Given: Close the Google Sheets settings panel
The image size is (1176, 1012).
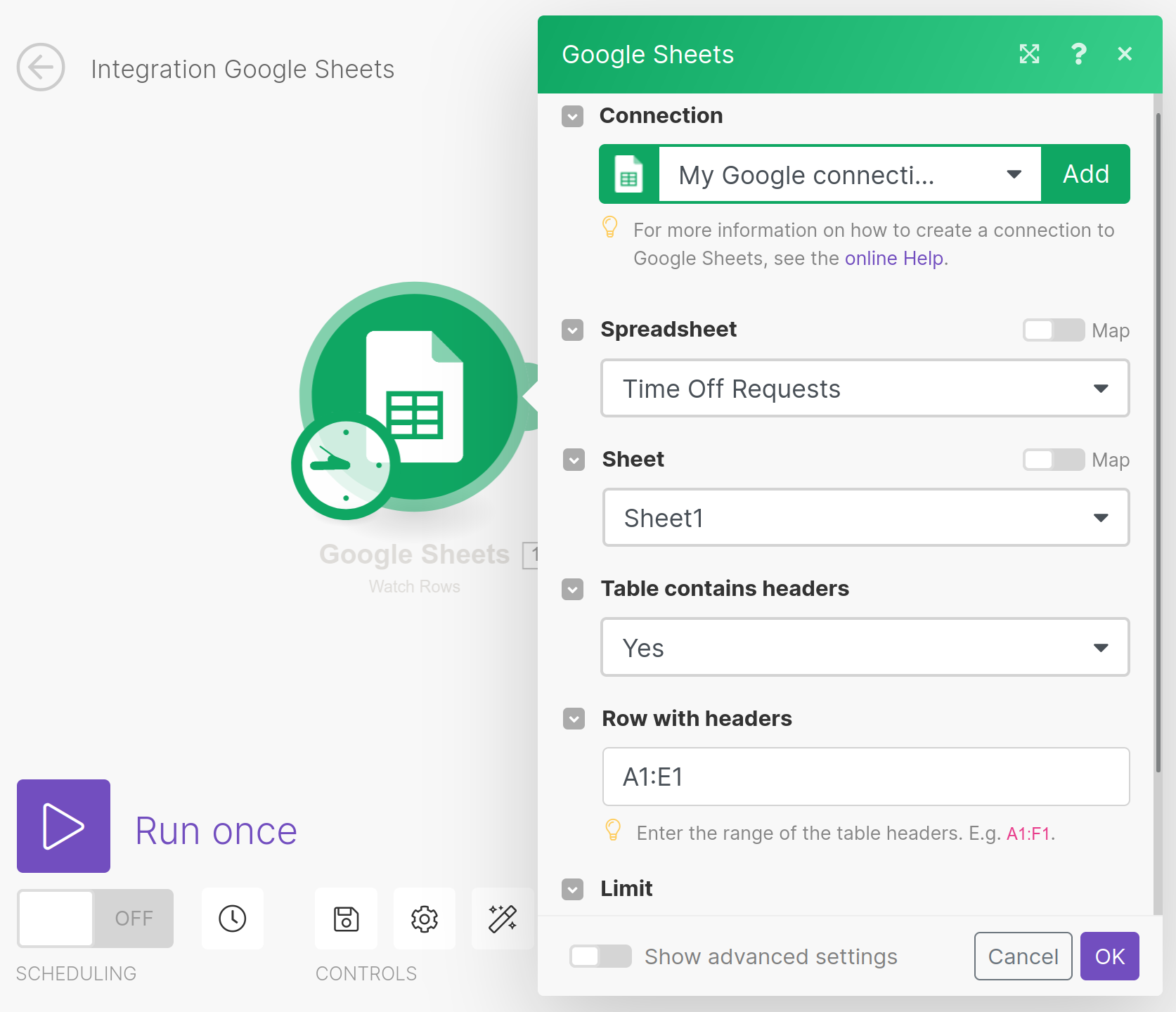Looking at the screenshot, I should (1125, 54).
